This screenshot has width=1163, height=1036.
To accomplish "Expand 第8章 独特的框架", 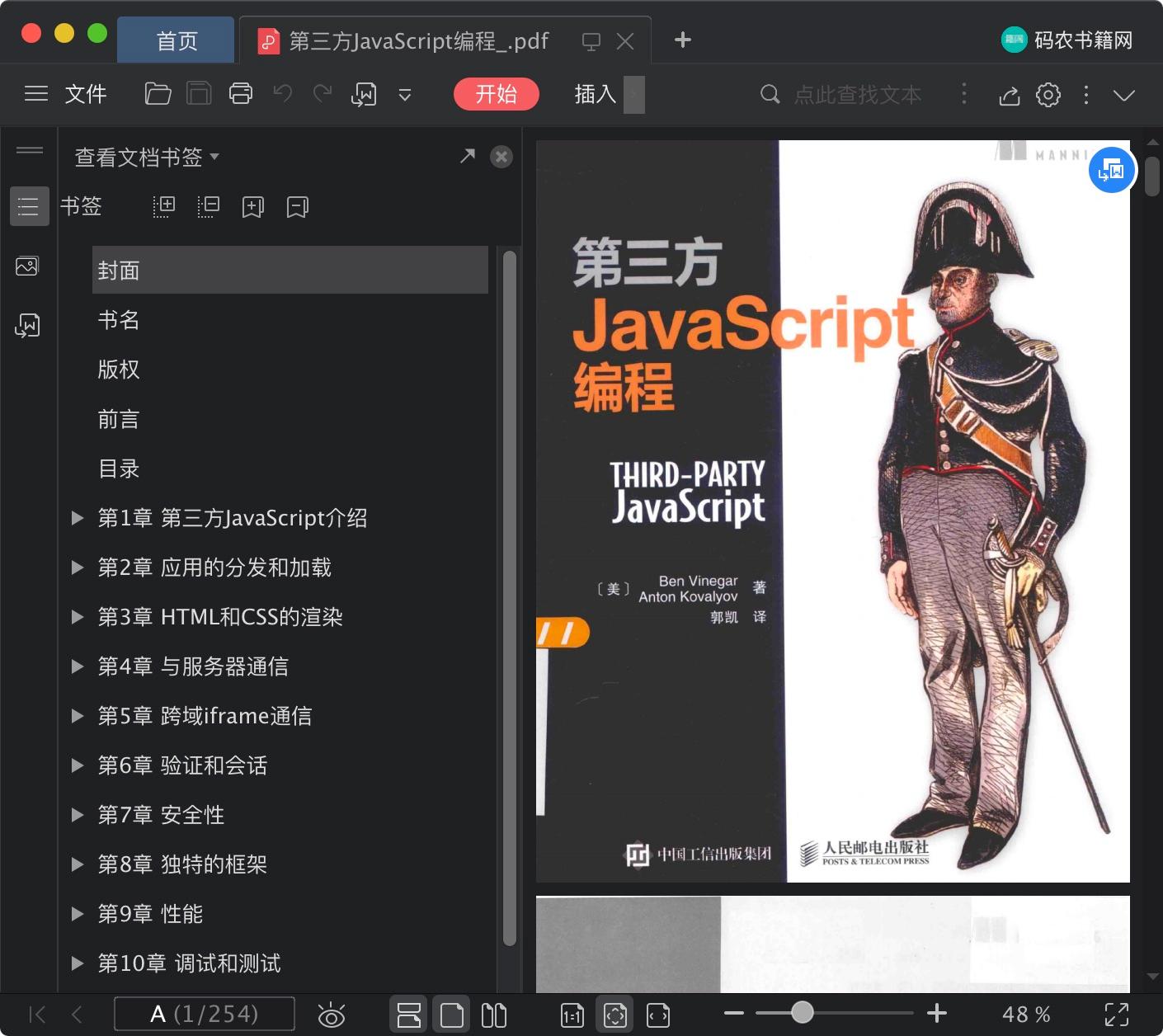I will click(78, 864).
